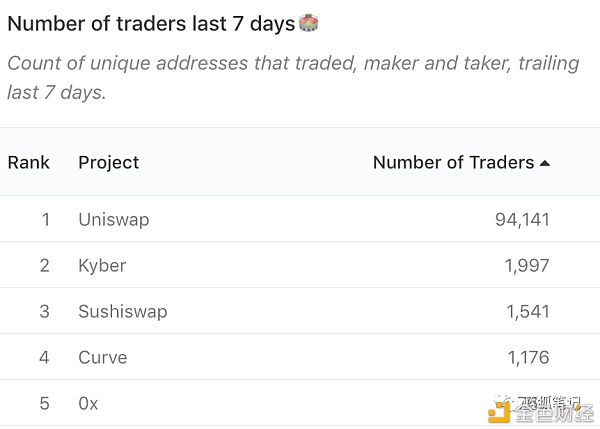Image resolution: width=600 pixels, height=429 pixels.
Task: Select the Kyber project name
Action: tap(102, 266)
